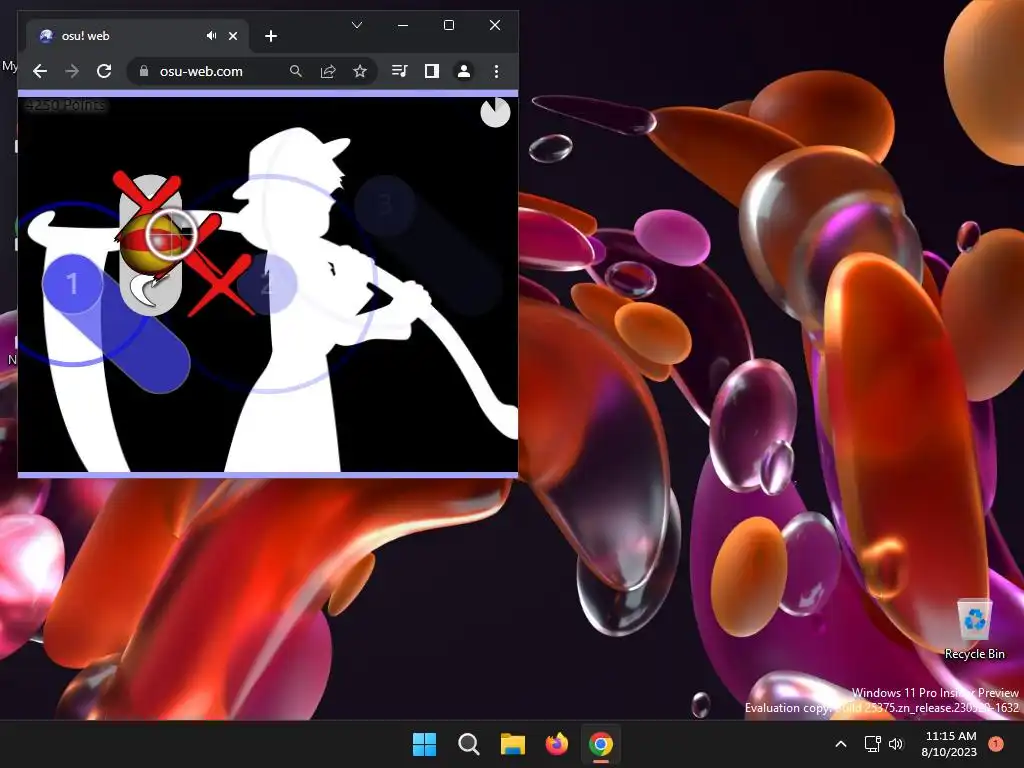This screenshot has height=768, width=1024.
Task: Close the osu! web tab
Action: pyautogui.click(x=233, y=36)
